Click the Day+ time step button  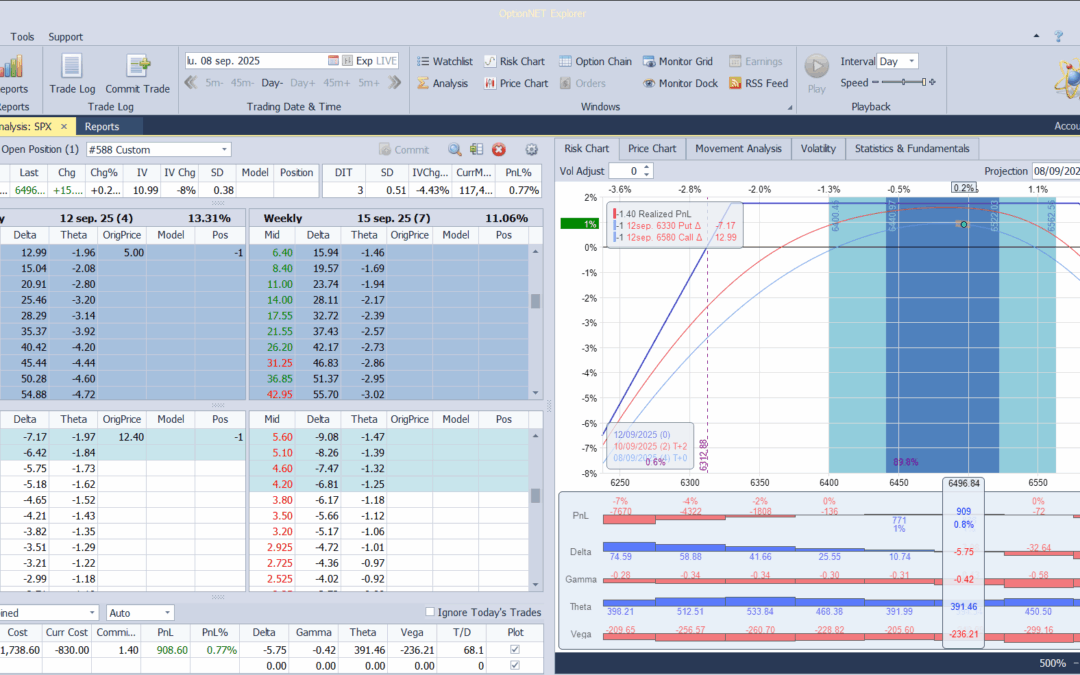302,83
